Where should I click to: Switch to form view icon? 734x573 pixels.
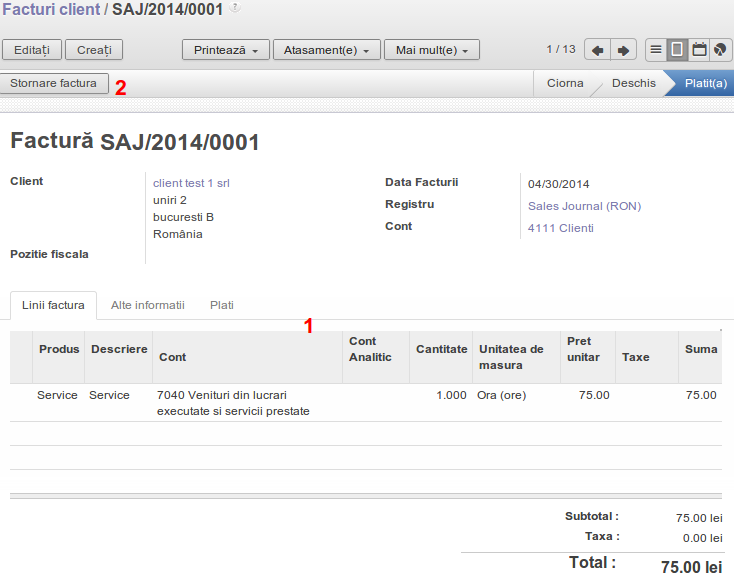(x=677, y=50)
